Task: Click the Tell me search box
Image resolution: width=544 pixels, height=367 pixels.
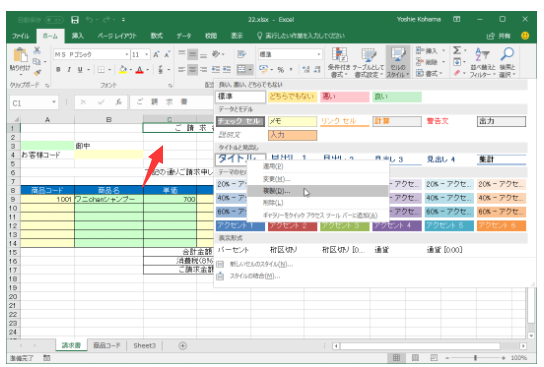Action: click(x=301, y=36)
